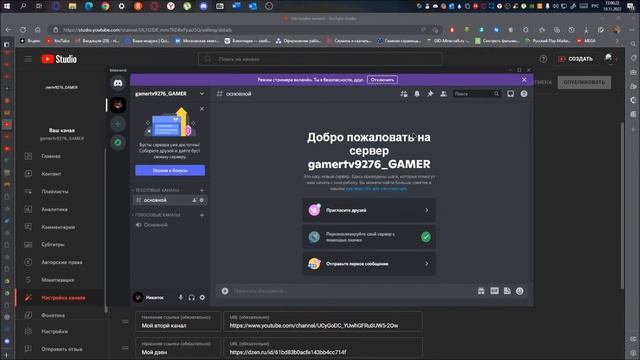
Task: Dismiss the server boost promo card
Action: click(x=202, y=109)
